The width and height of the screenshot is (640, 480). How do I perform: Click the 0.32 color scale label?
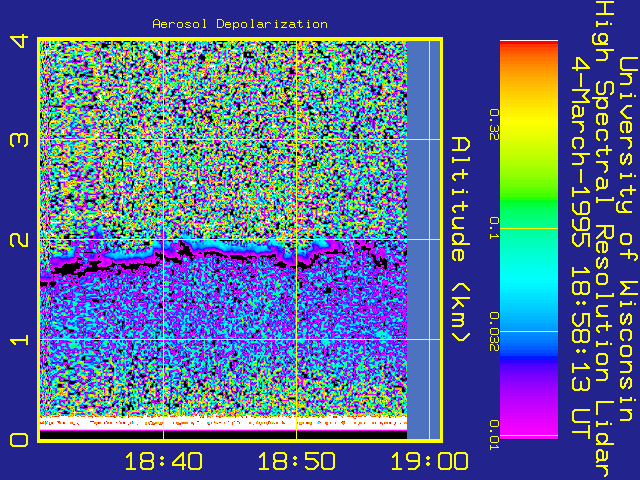[x=494, y=124]
